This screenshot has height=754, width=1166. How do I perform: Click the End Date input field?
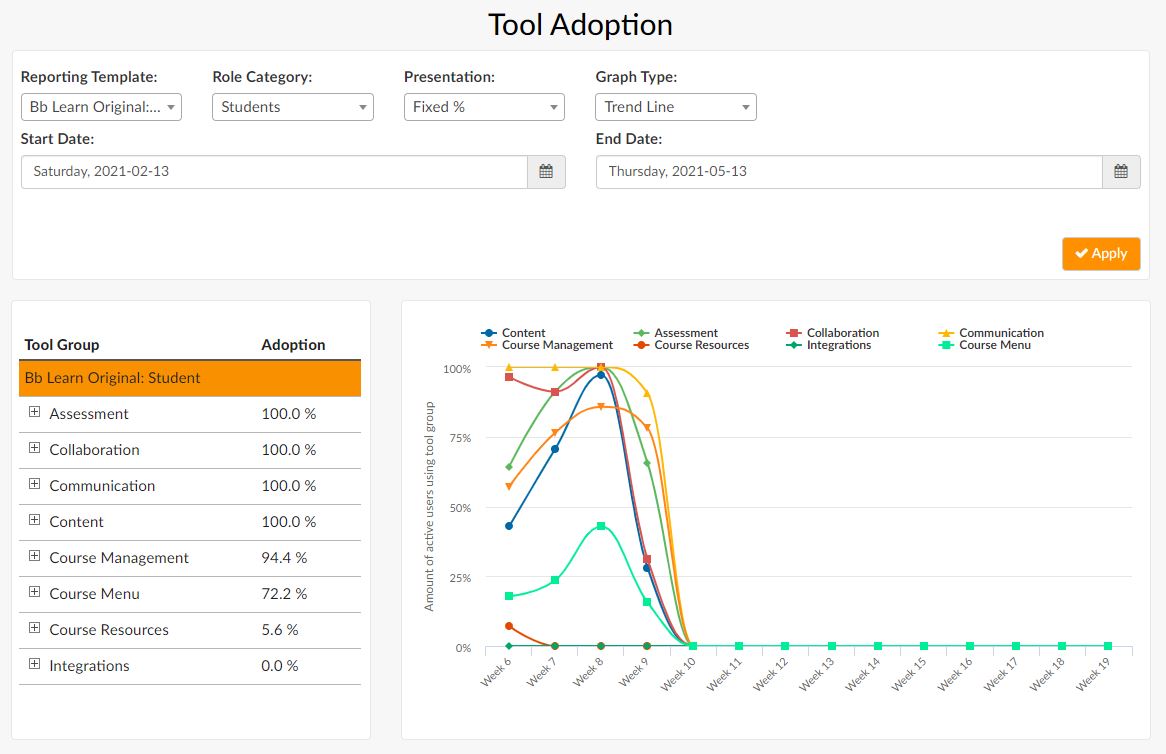(x=849, y=172)
